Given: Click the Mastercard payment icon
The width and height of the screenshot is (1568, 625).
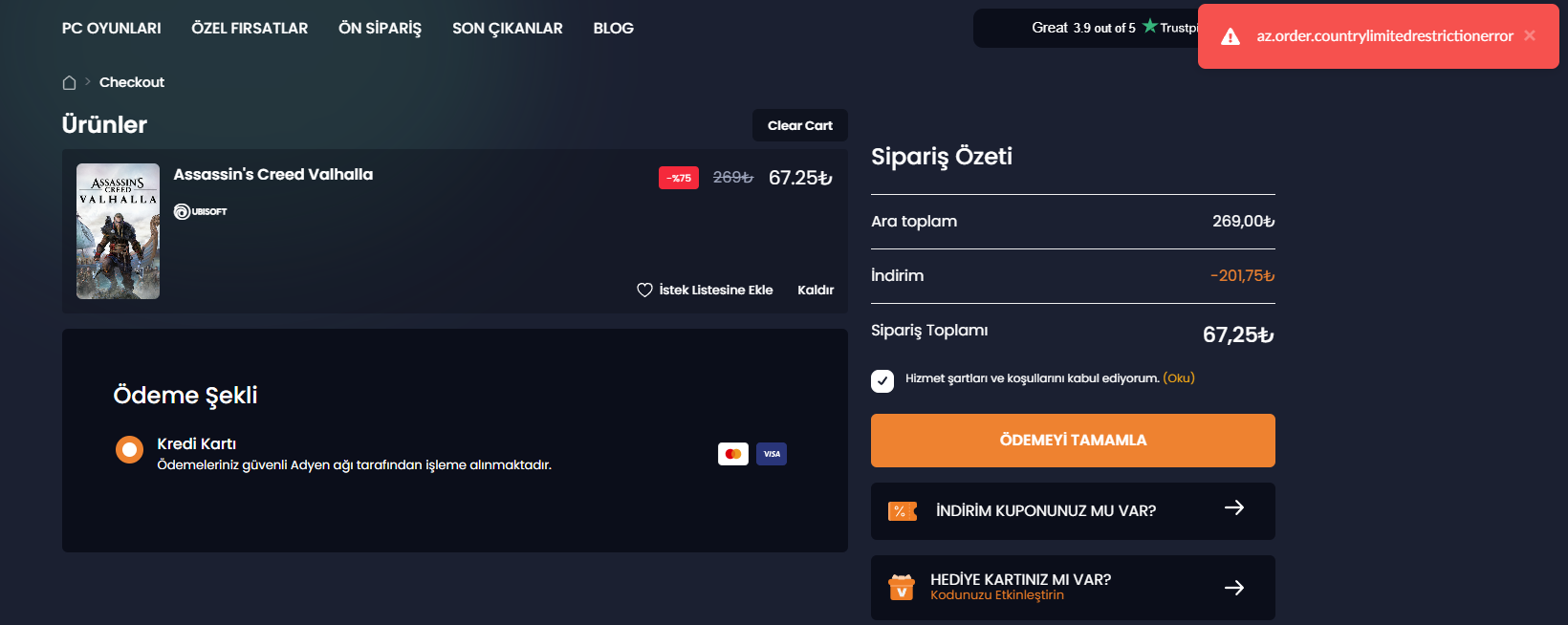Looking at the screenshot, I should tap(733, 454).
